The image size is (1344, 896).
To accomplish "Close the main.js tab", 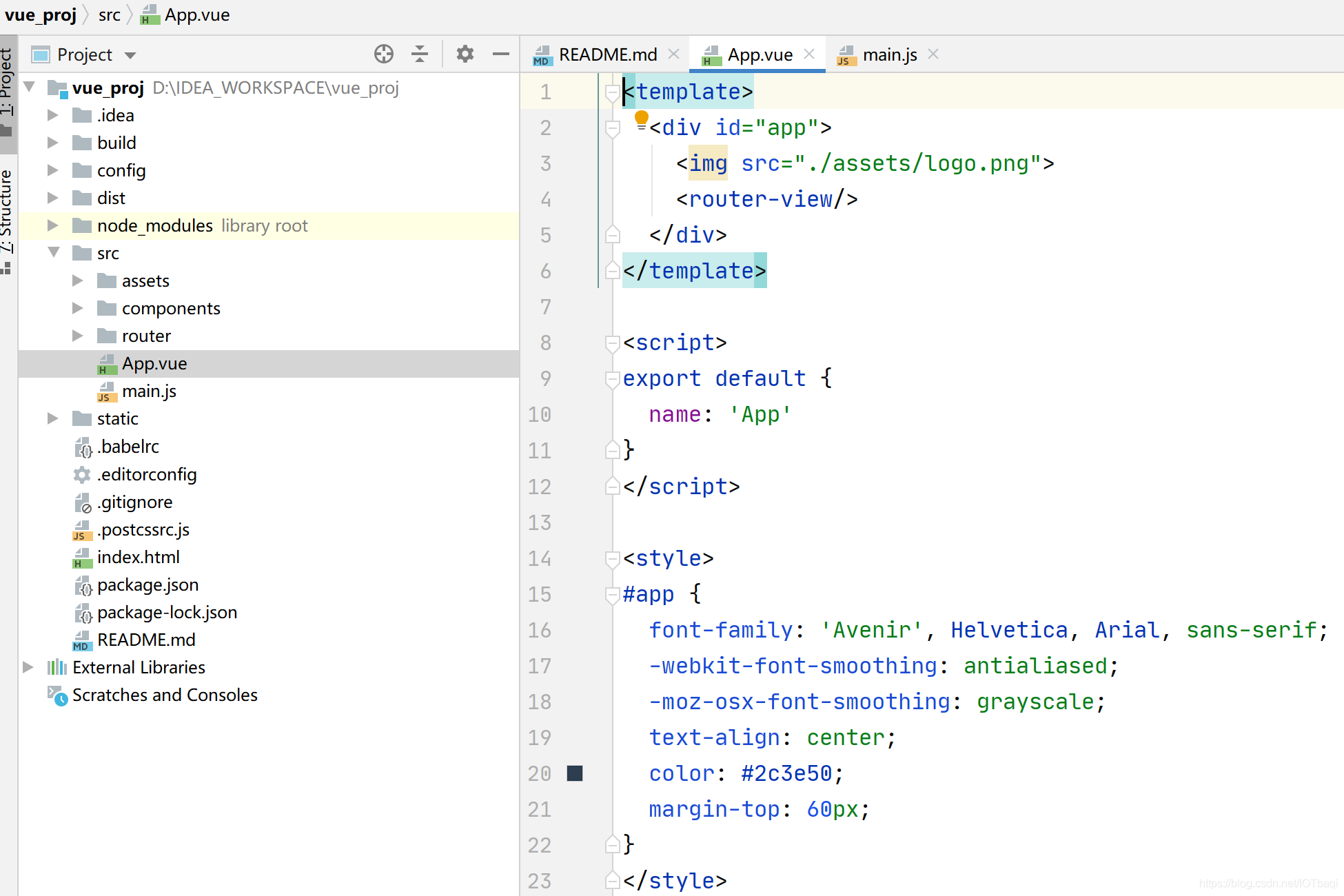I will click(933, 54).
